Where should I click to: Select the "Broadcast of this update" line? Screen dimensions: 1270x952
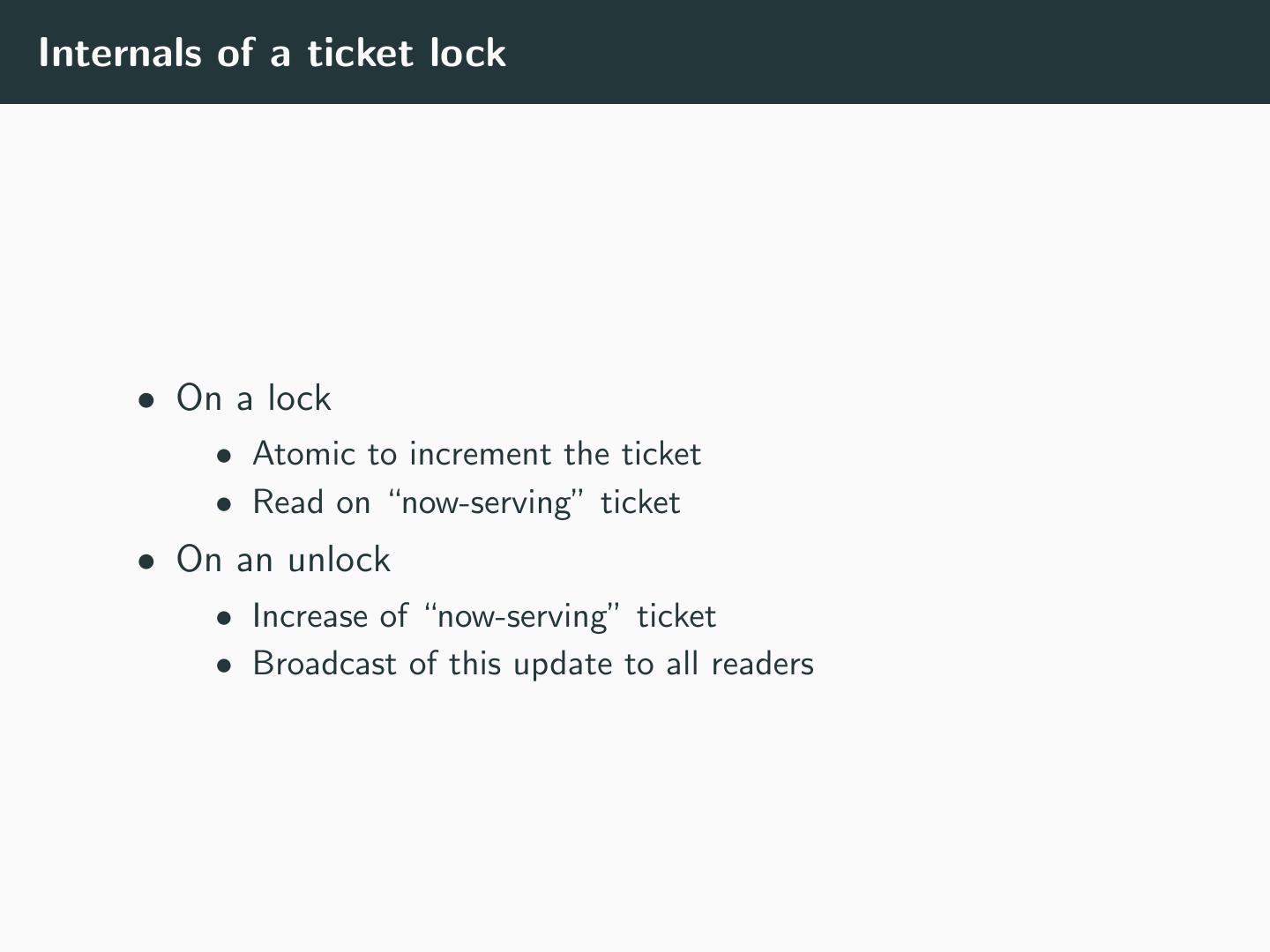[x=533, y=664]
